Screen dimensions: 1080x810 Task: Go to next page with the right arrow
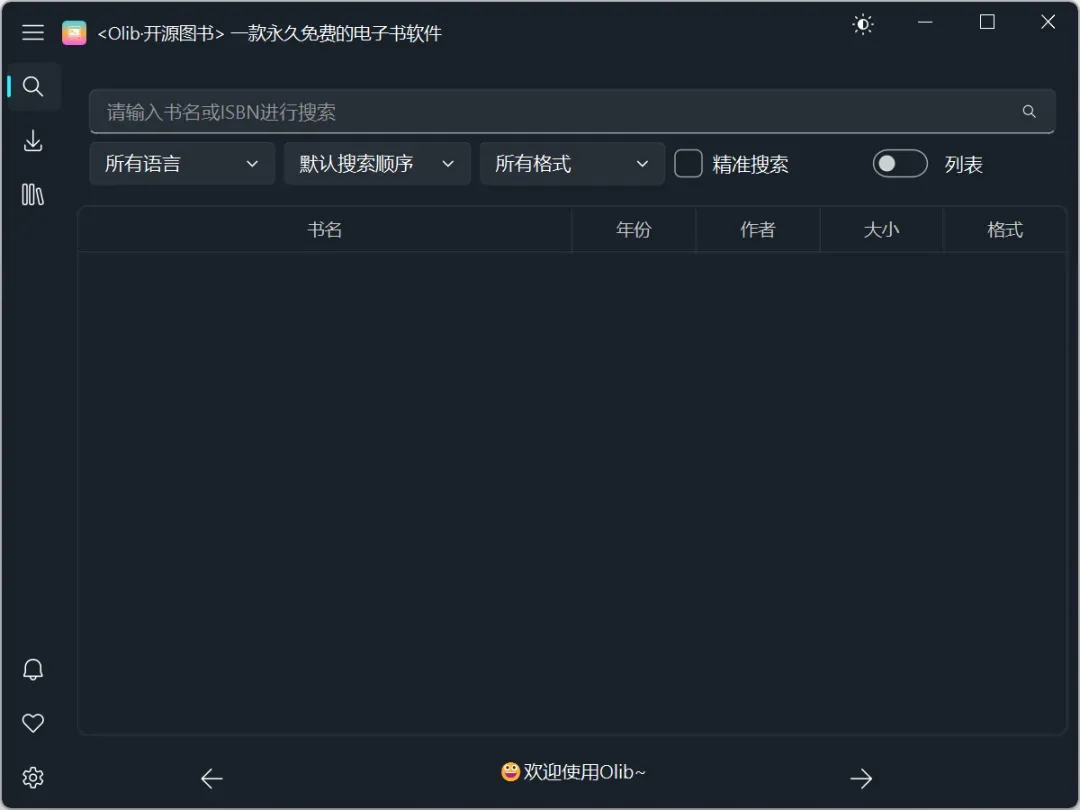tap(861, 778)
